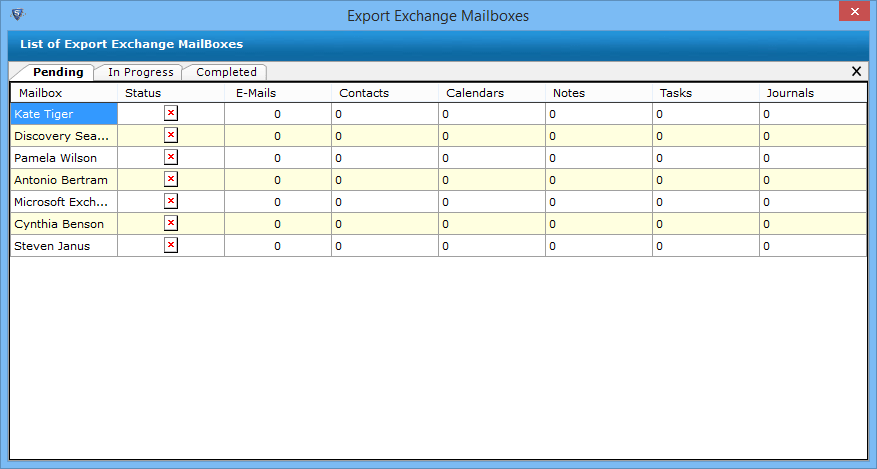Select the Microsoft Exch... mailbox
The image size is (877, 469).
[64, 202]
